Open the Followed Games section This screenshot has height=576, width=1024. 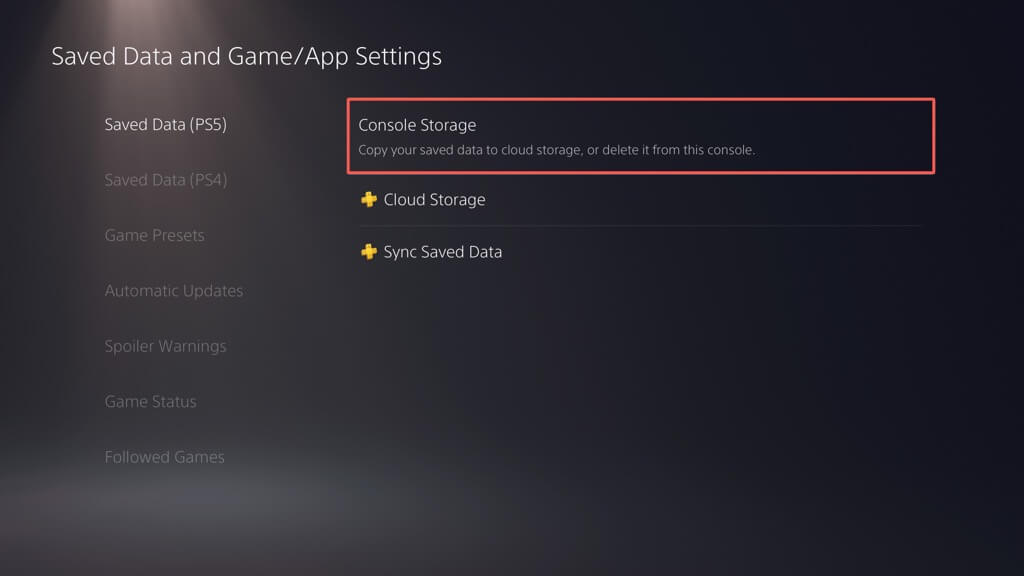click(164, 457)
